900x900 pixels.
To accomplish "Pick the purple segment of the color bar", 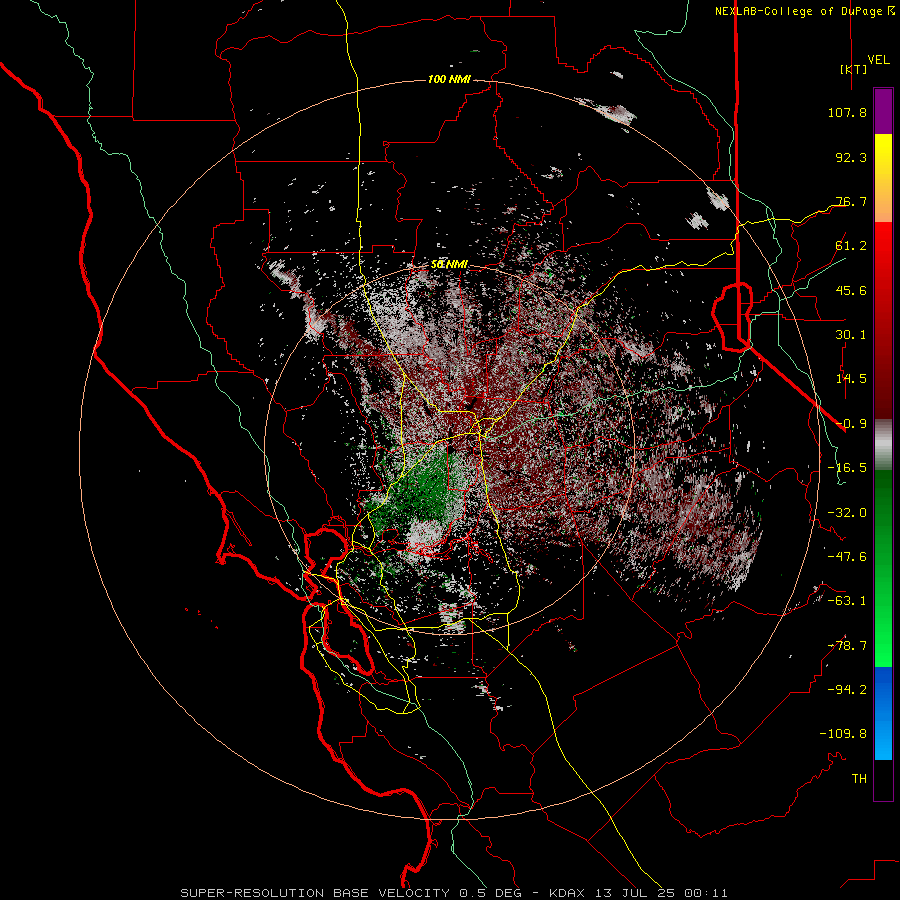I will coord(883,111).
